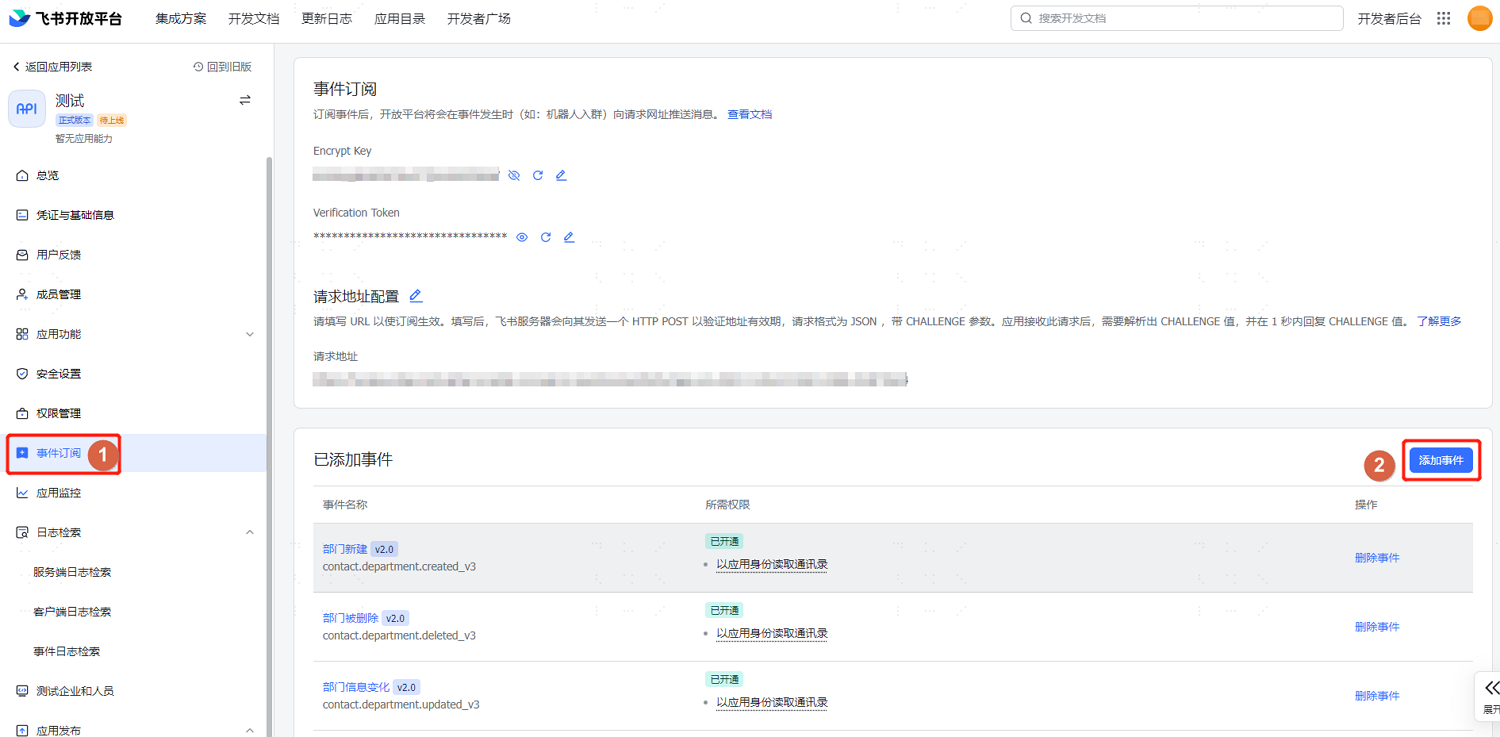
Task: Hide the Encrypt Key value
Action: 514,176
